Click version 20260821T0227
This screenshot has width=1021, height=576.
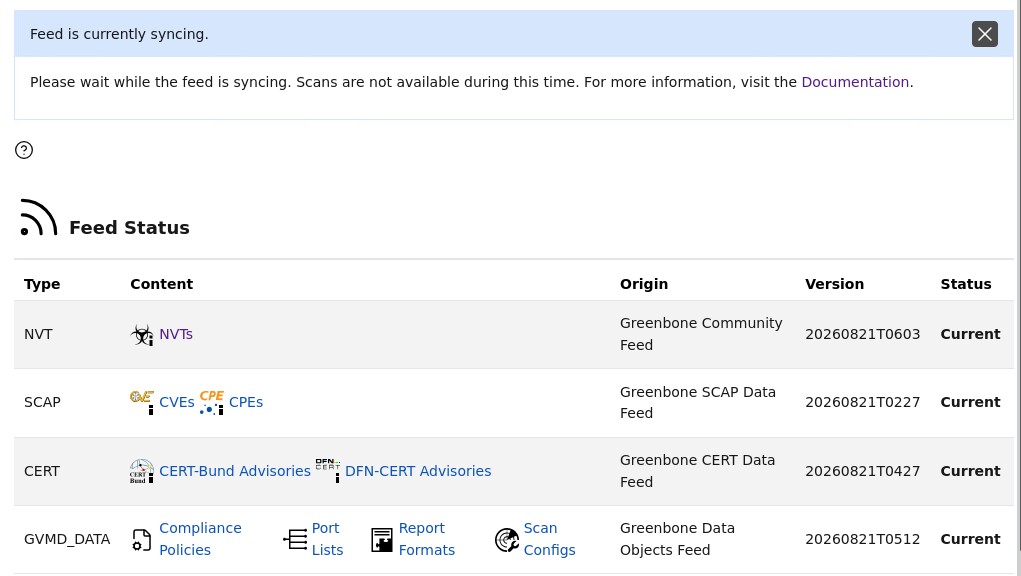click(x=863, y=402)
